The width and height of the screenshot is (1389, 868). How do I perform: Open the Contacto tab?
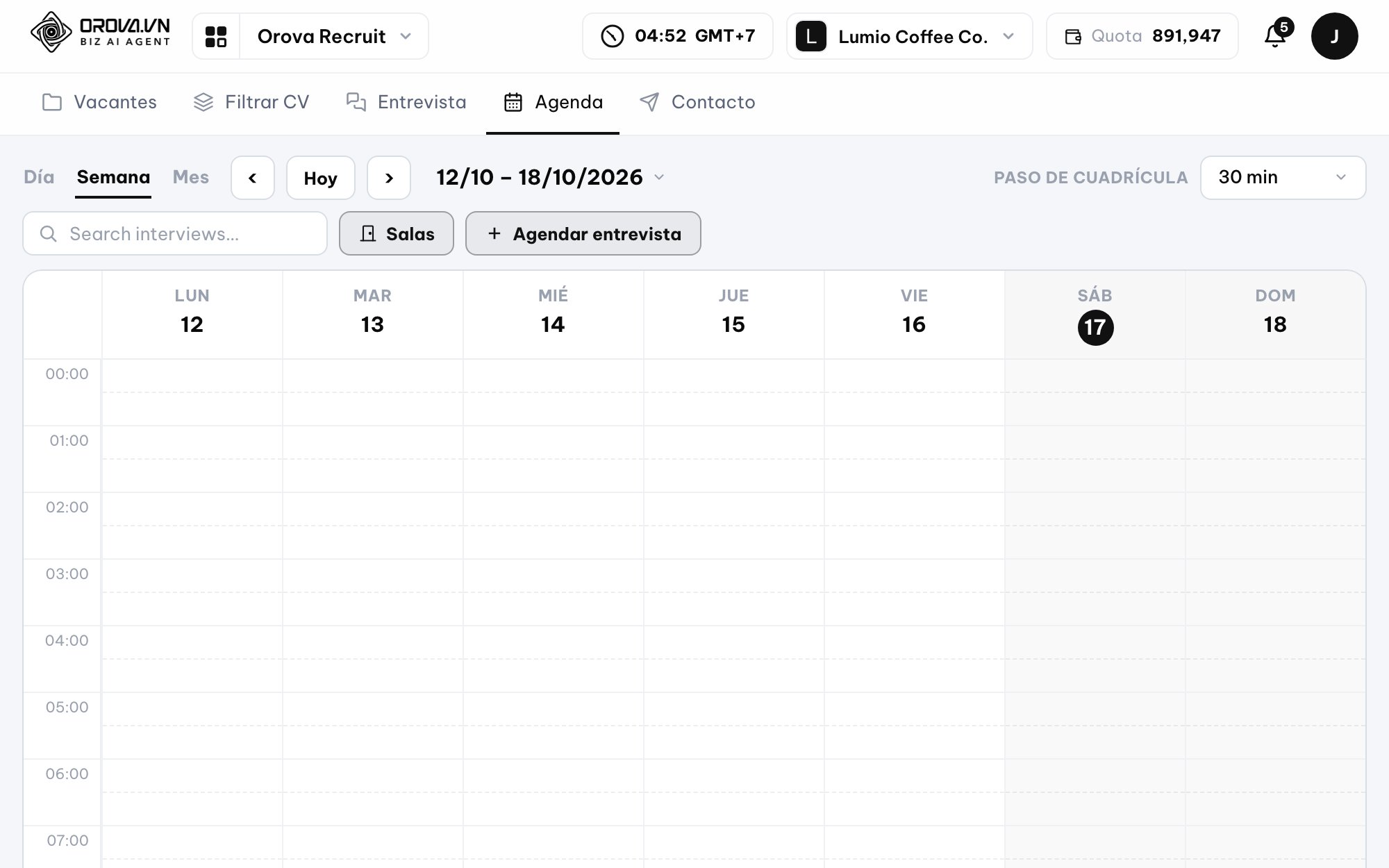pyautogui.click(x=697, y=103)
